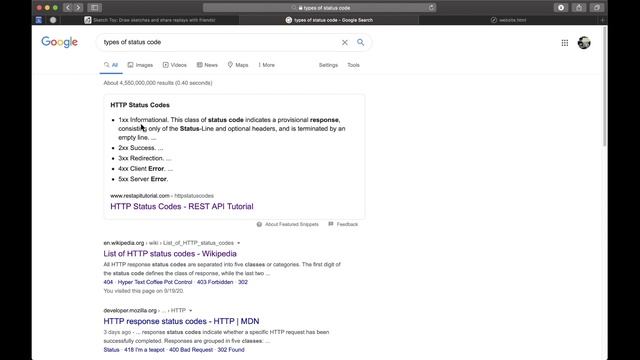Click the 5xx Server Error bullet
The image size is (640, 360).
[x=143, y=179]
